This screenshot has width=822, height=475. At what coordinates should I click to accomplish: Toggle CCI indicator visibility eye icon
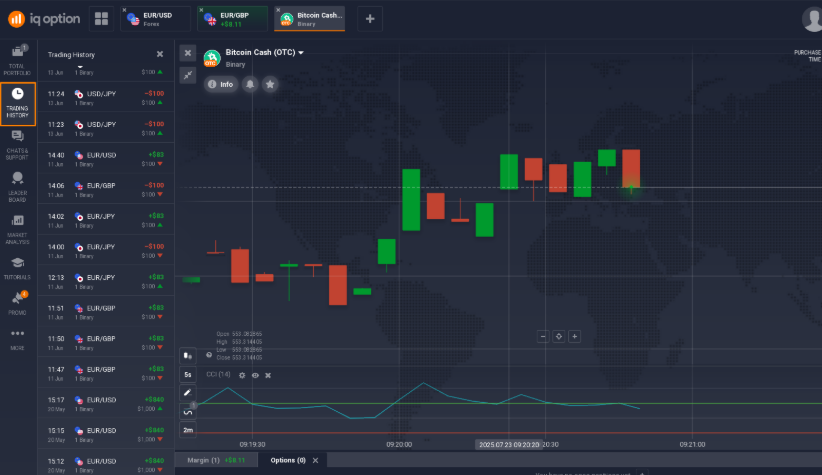[x=255, y=374]
